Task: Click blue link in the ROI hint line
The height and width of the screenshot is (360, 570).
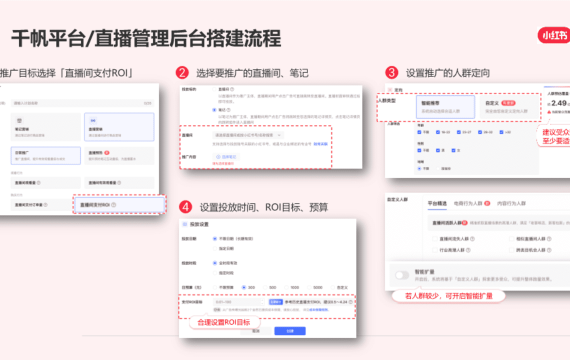Action: (319, 310)
